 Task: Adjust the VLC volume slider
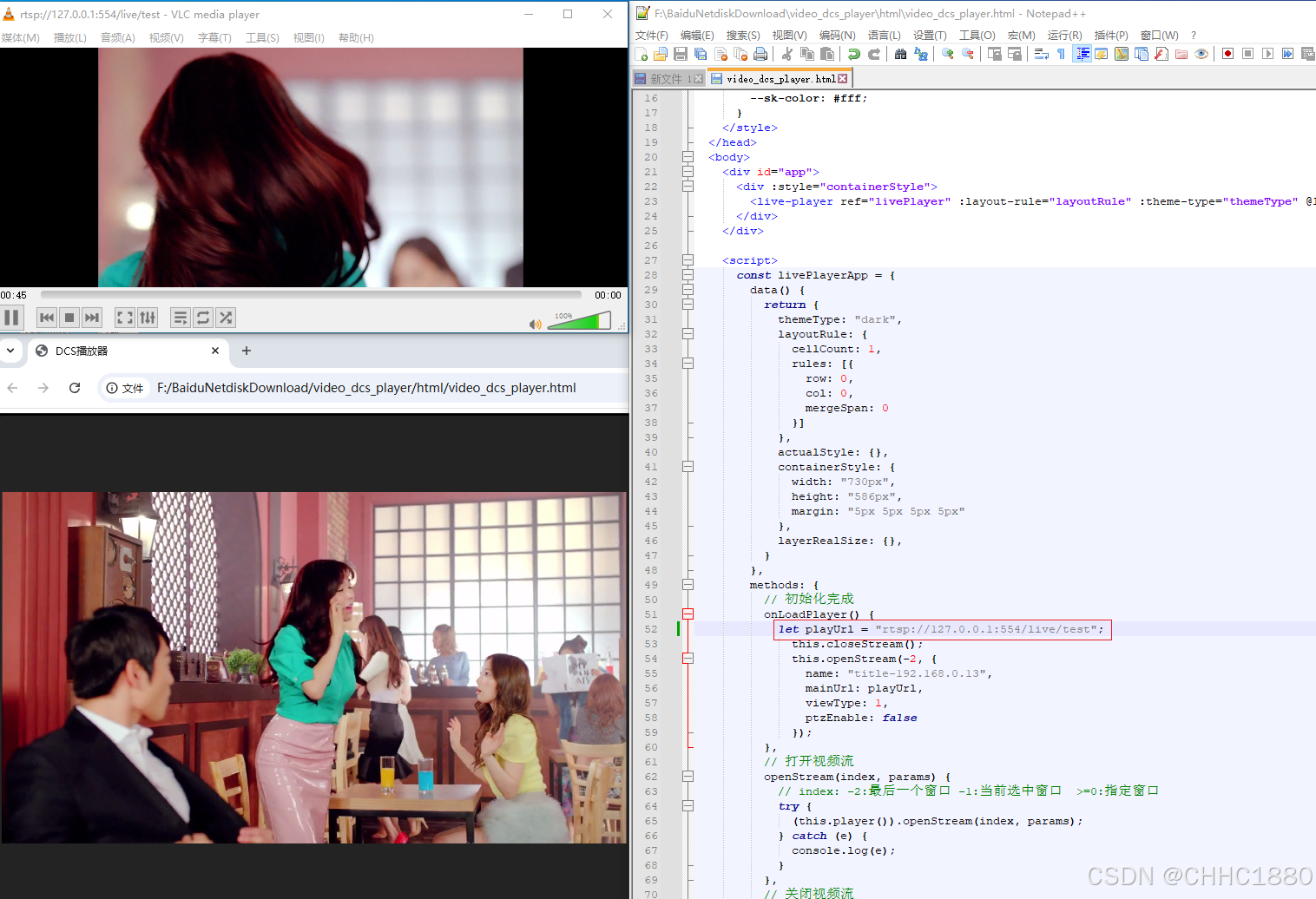(x=579, y=322)
